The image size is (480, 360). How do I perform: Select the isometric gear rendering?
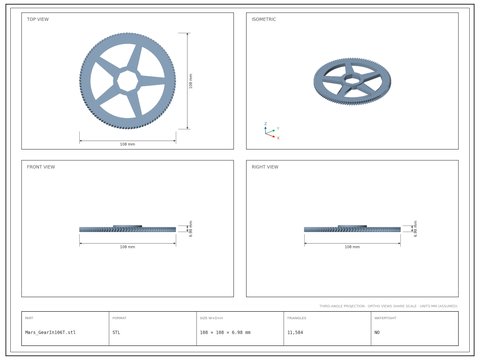352,81
